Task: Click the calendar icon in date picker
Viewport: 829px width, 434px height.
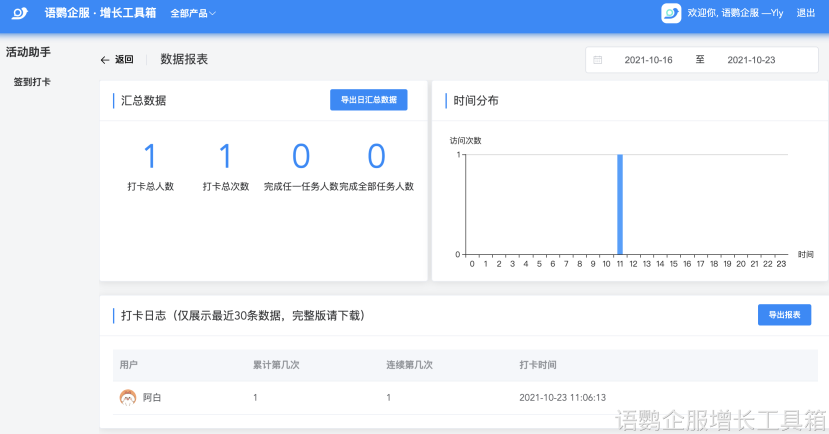Action: coord(598,60)
